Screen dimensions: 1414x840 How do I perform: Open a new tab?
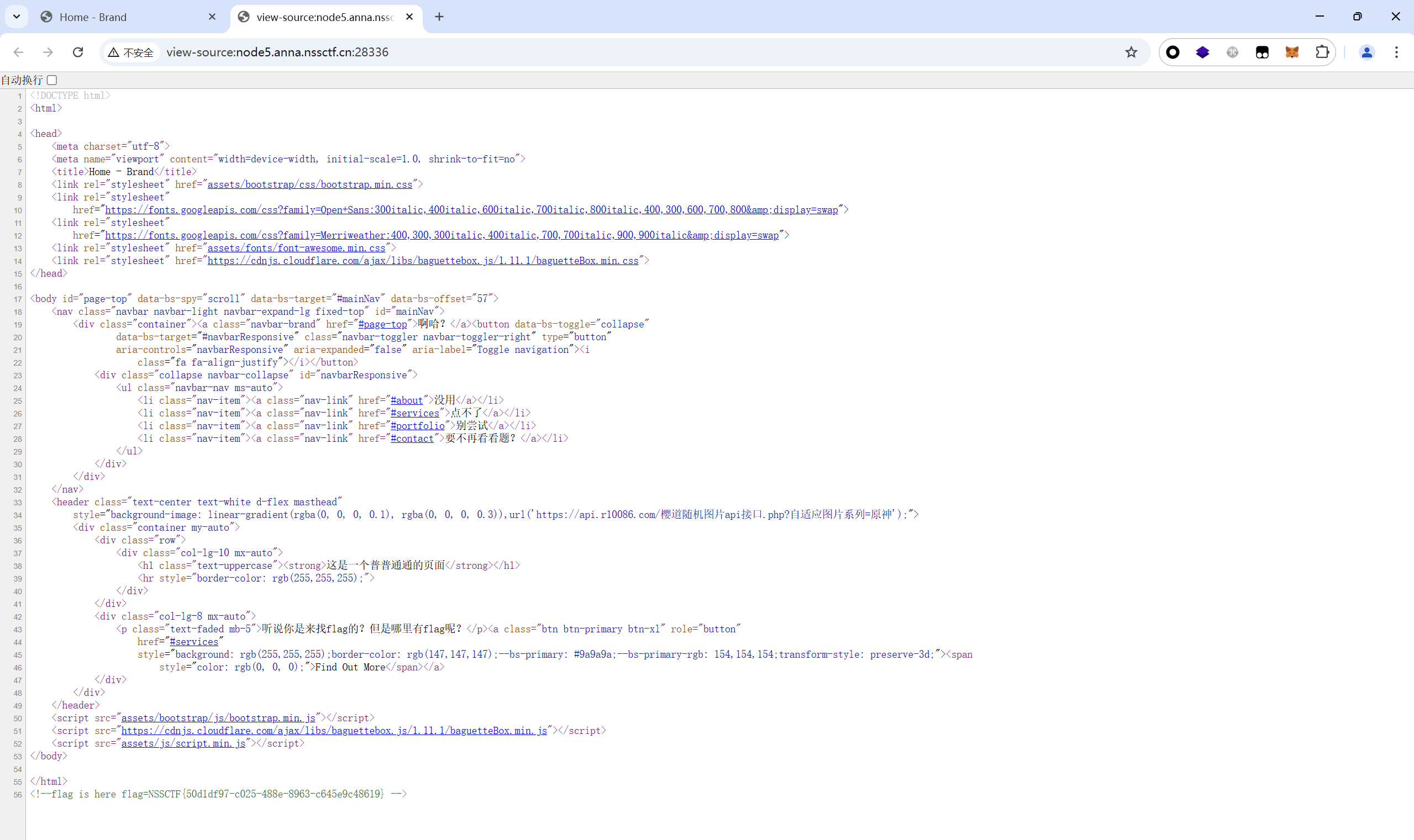439,17
